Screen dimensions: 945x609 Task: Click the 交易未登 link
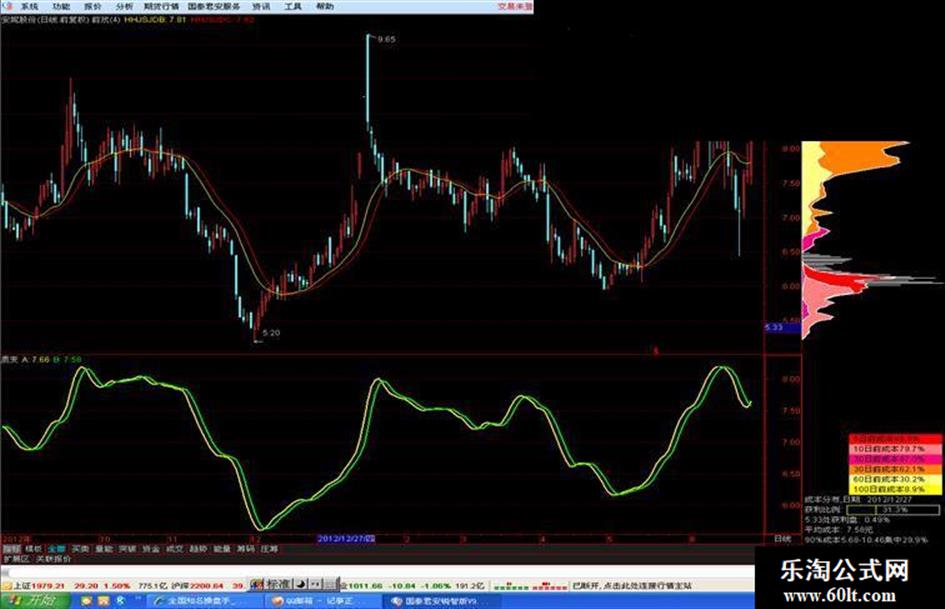coord(515,6)
